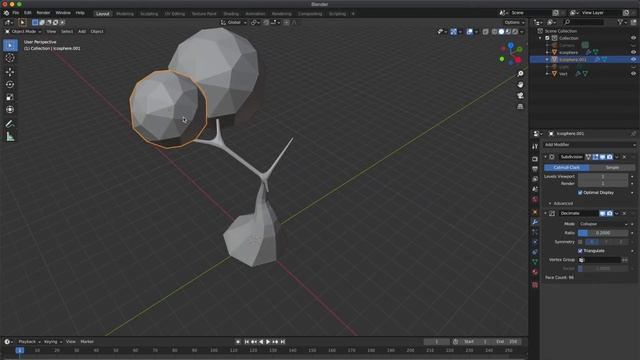
Task: Toggle visibility of Collection in outliner
Action: pos(633,38)
